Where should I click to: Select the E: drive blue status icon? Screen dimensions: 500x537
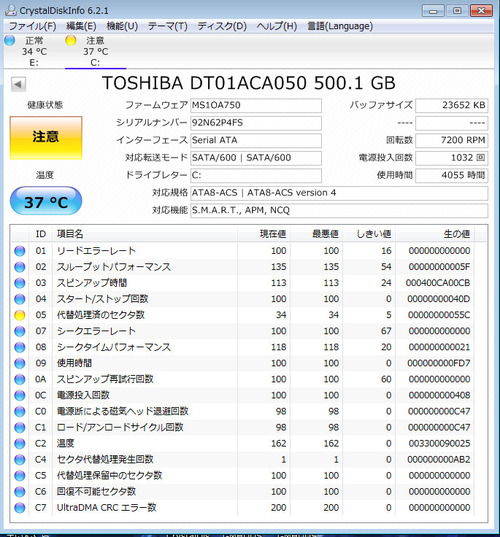pos(10,40)
